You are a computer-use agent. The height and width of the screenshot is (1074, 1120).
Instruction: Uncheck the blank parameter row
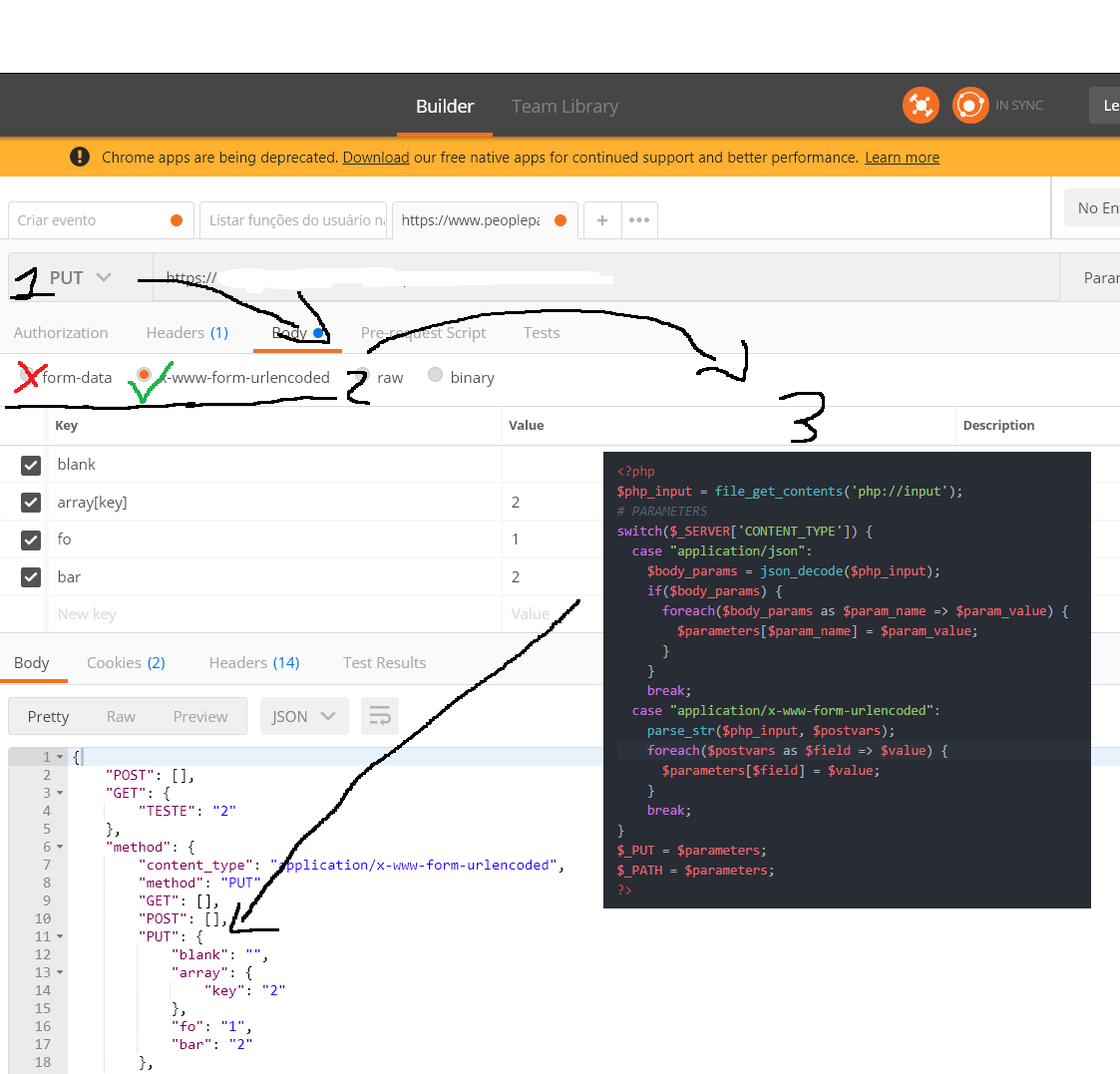[x=29, y=464]
